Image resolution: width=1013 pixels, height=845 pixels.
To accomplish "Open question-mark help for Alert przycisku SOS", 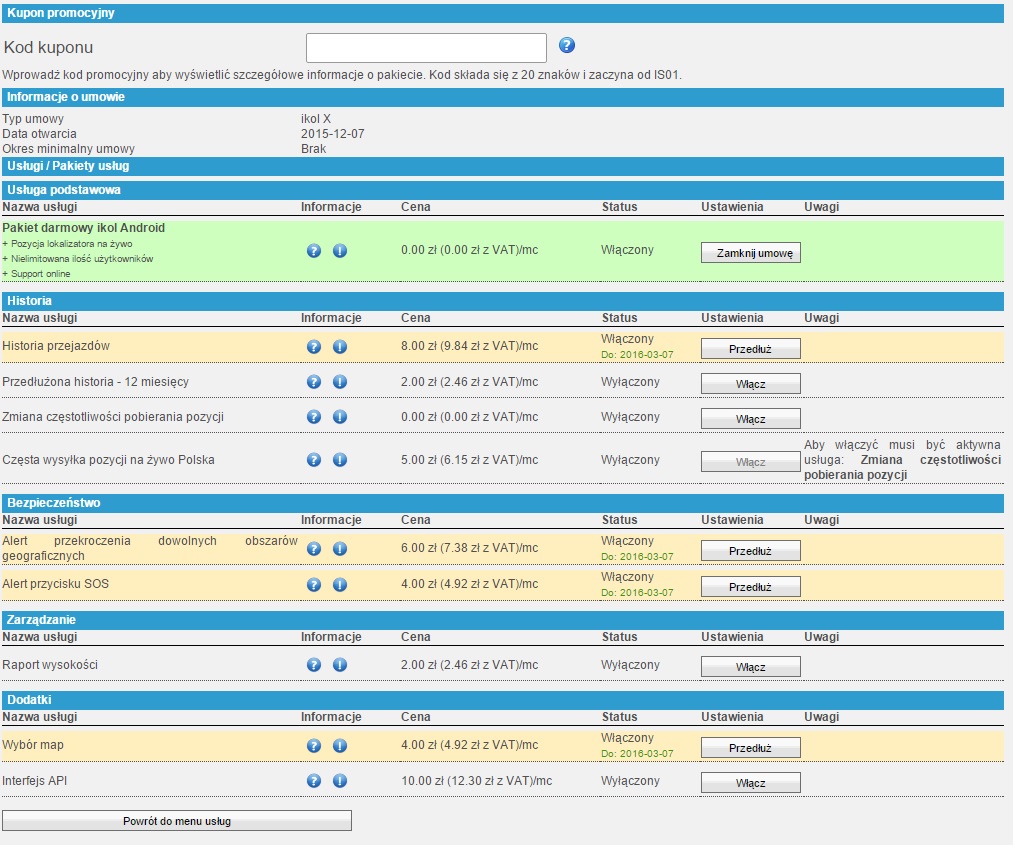I will click(x=314, y=585).
